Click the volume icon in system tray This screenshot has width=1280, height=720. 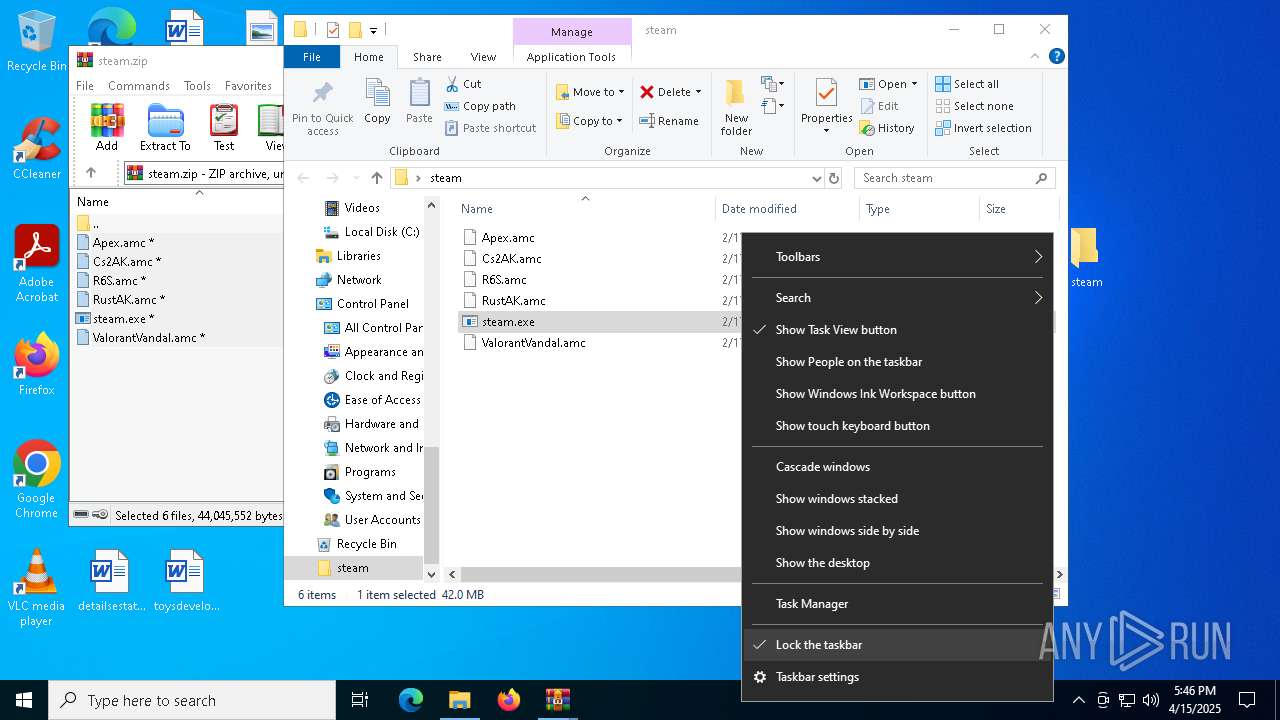(x=1150, y=700)
